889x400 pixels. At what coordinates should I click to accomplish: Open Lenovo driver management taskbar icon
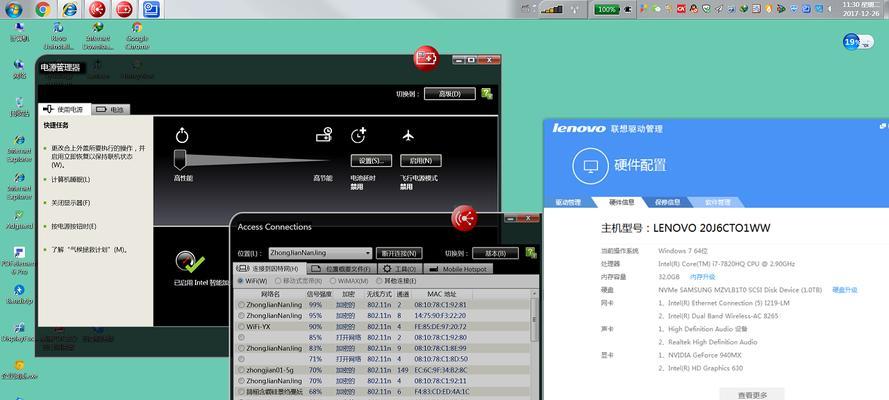tap(151, 9)
